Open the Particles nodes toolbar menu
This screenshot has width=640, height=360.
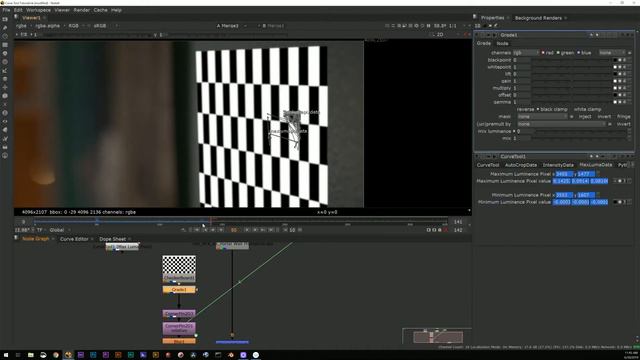tap(5, 104)
